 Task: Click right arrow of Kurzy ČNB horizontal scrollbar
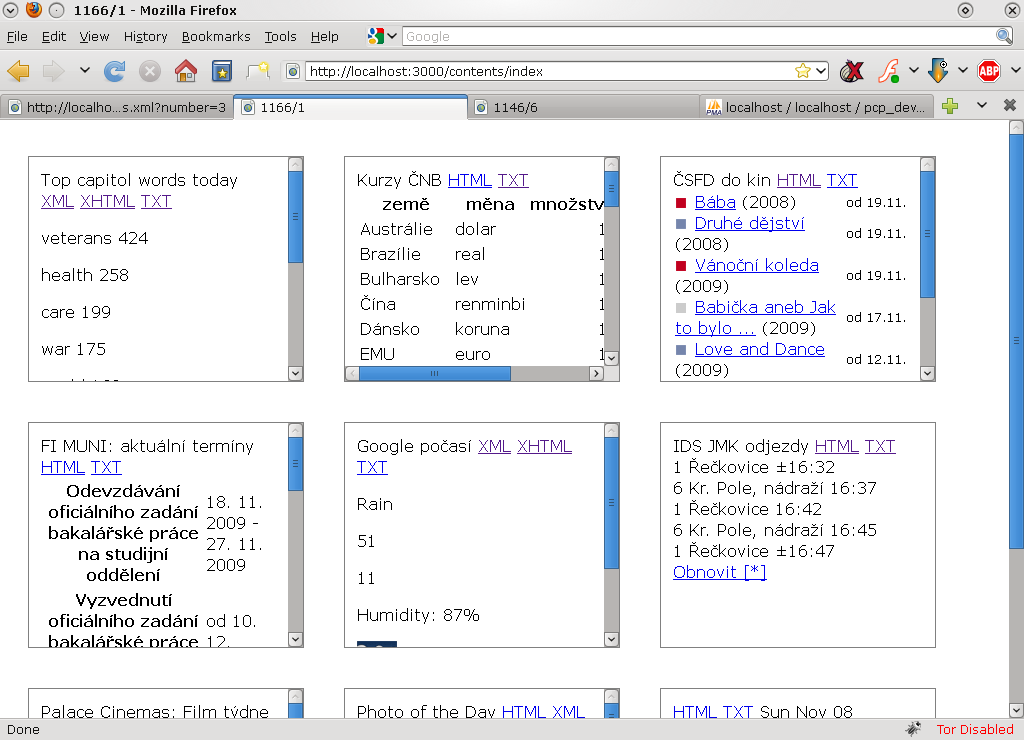pyautogui.click(x=596, y=374)
